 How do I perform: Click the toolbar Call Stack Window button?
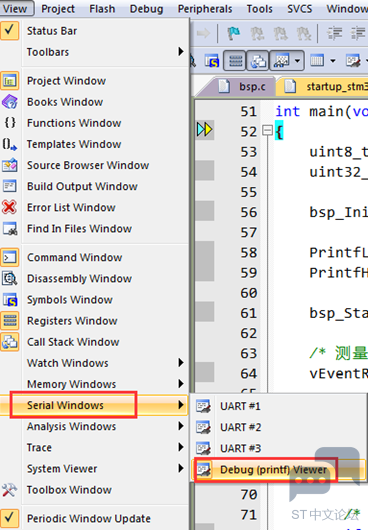(x=258, y=61)
